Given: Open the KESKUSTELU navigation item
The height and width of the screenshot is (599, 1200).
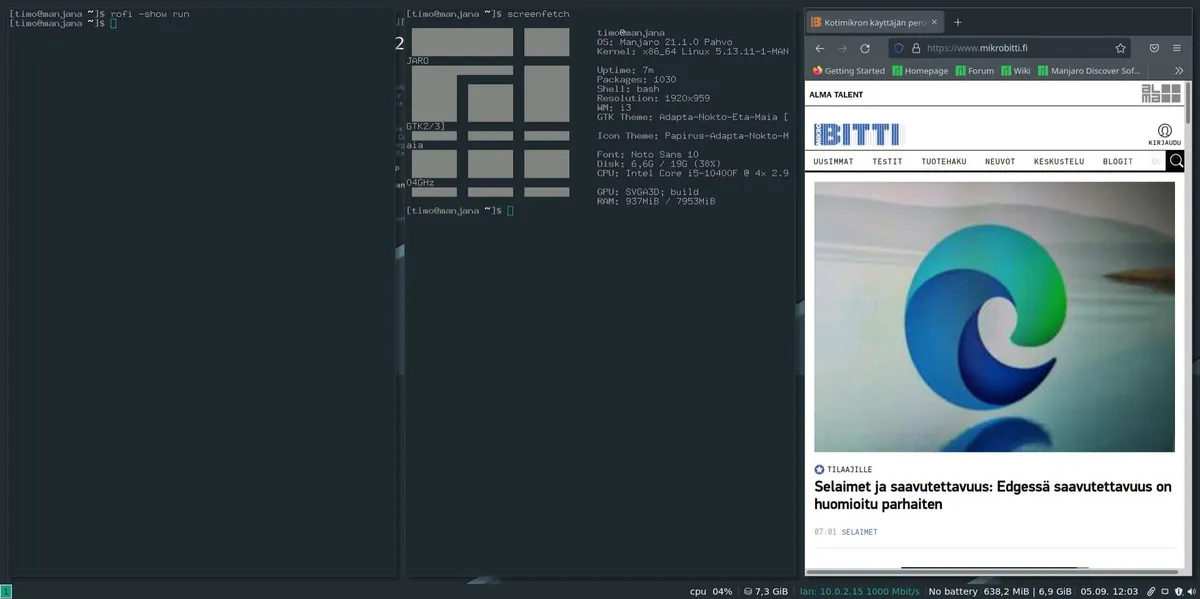Looking at the screenshot, I should pyautogui.click(x=1059, y=161).
